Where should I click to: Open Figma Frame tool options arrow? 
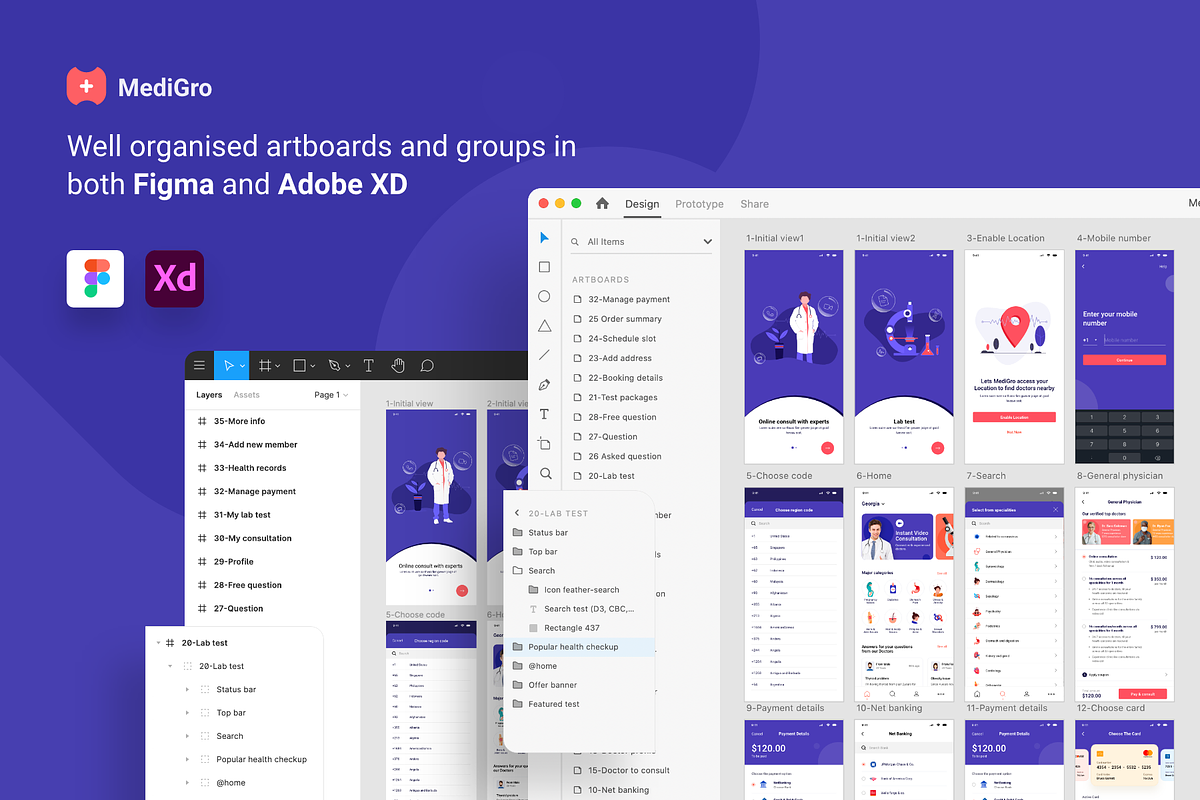pos(278,367)
